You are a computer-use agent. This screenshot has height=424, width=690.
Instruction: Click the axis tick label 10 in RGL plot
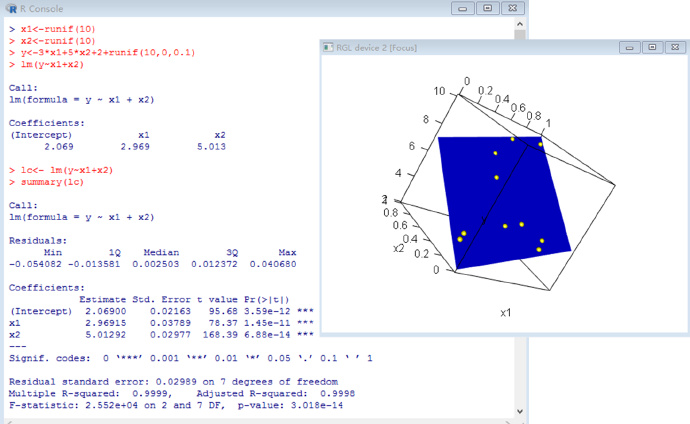pos(439,91)
